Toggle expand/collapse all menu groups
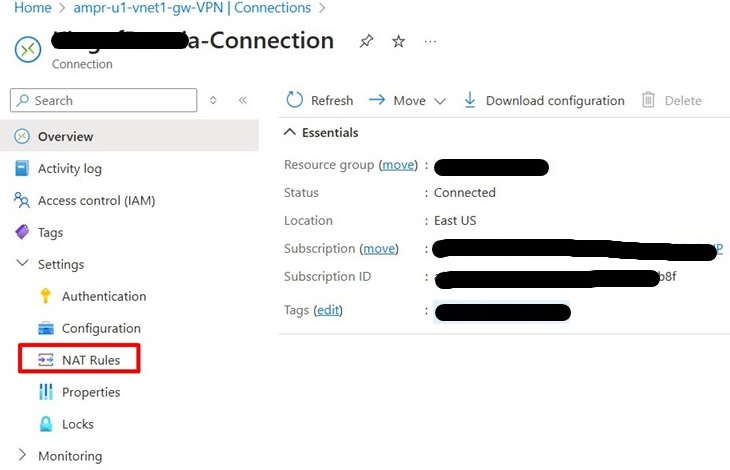 pyautogui.click(x=213, y=100)
